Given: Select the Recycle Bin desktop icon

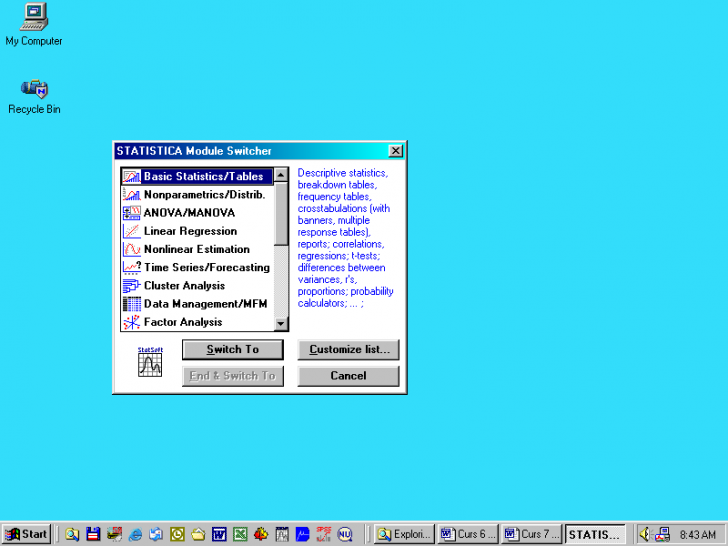Looking at the screenshot, I should pyautogui.click(x=34, y=89).
